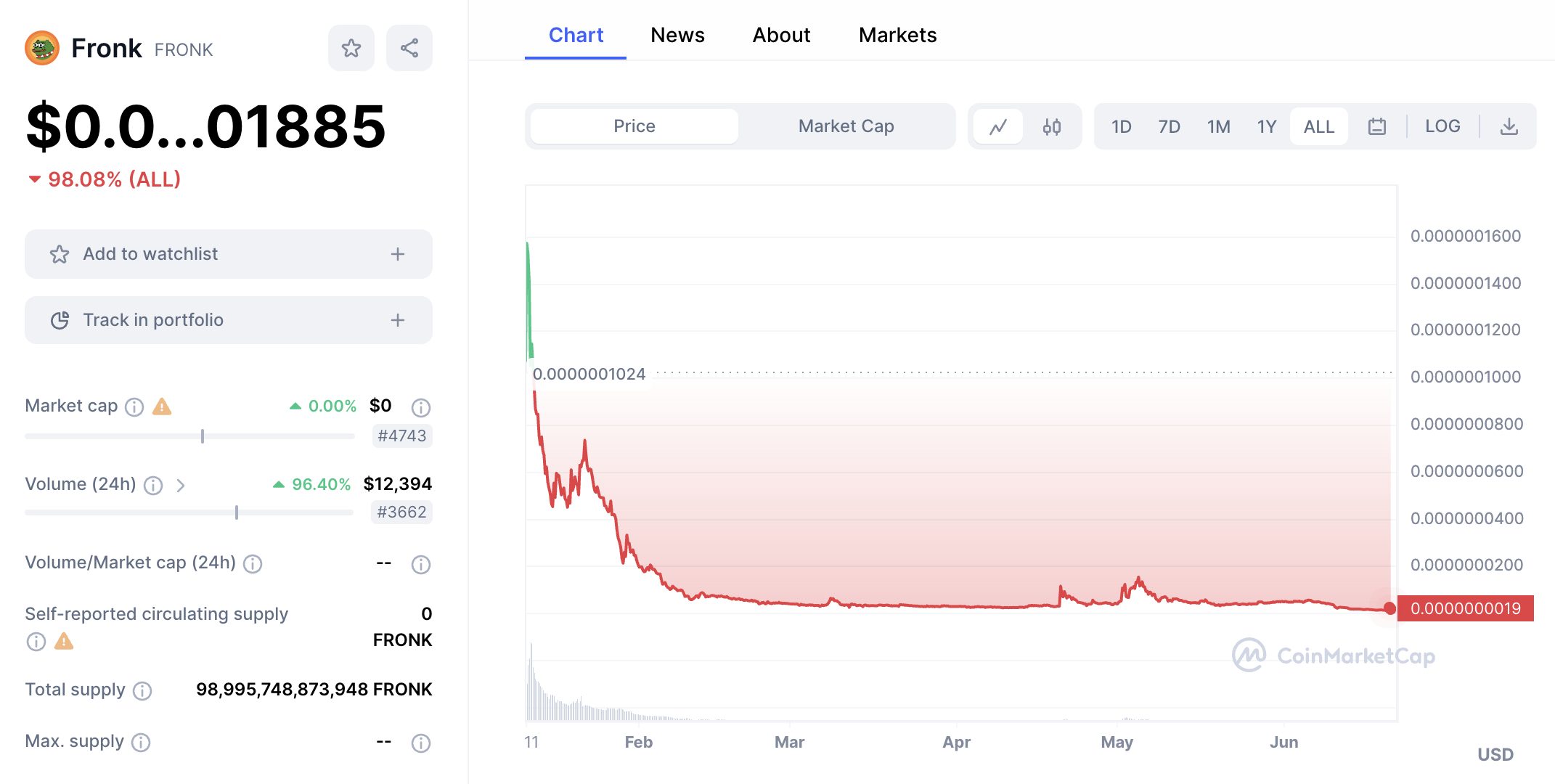The image size is (1555, 784).
Task: Click the current price marker 0.0000000019
Action: click(1466, 608)
